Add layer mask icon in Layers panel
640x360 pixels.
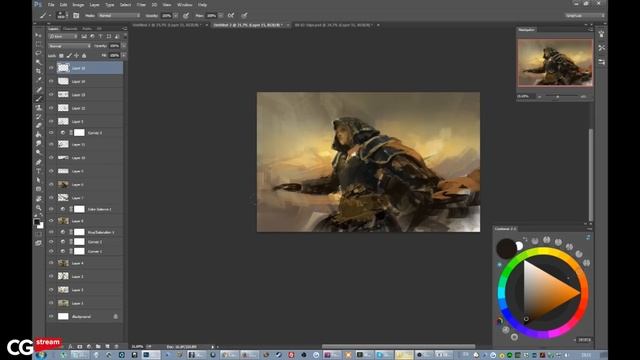80,347
